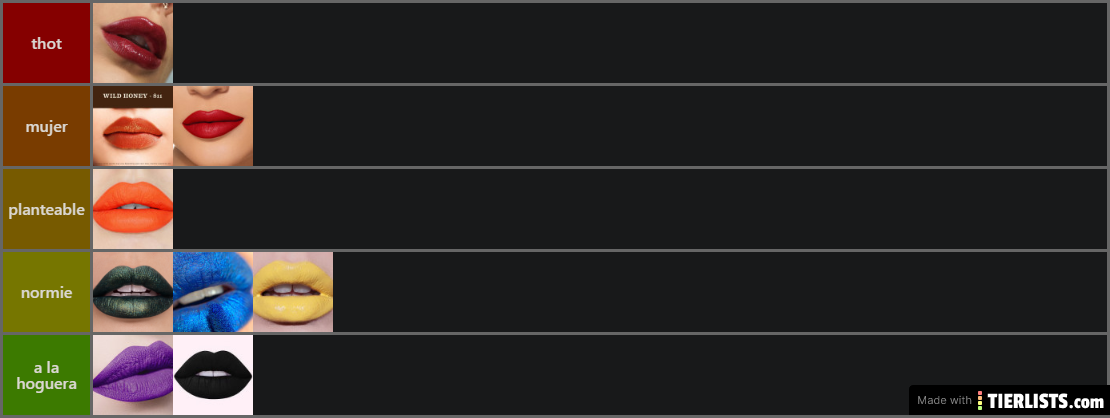Select the olive 'normie' tier label

tap(47, 292)
